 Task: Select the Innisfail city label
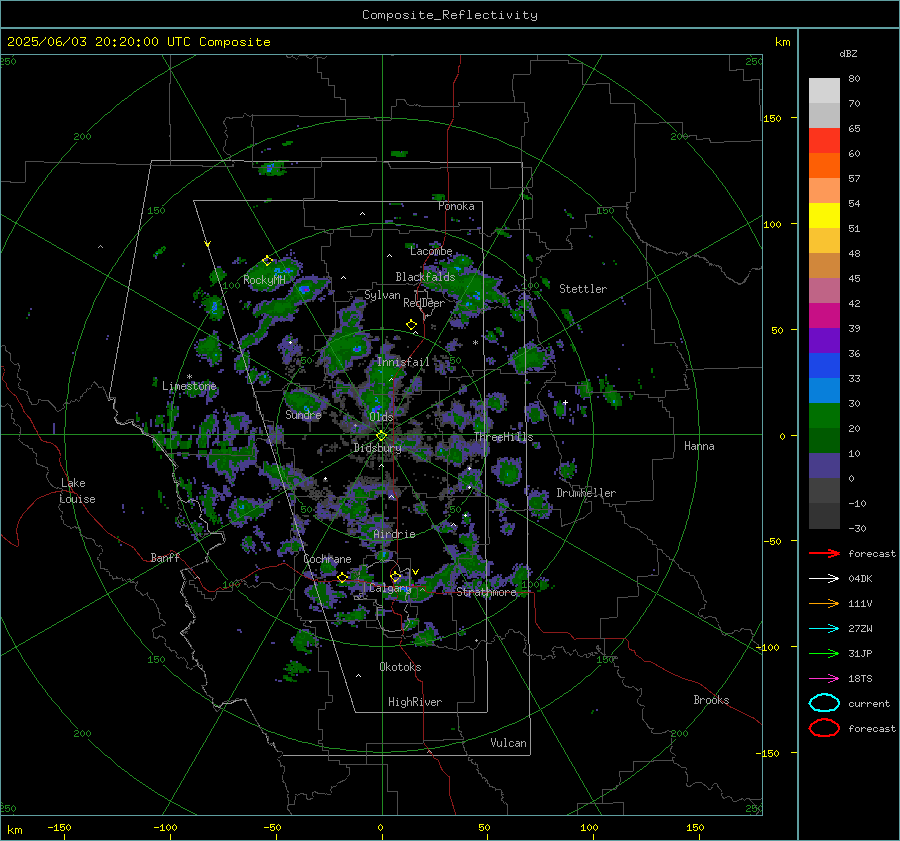(x=403, y=362)
